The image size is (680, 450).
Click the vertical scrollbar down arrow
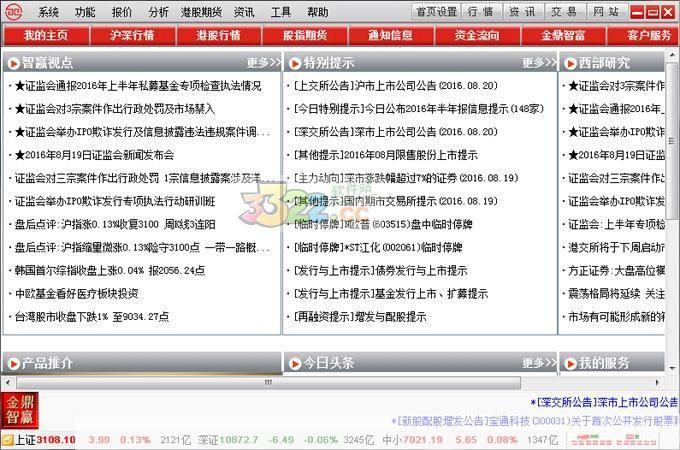coord(672,368)
